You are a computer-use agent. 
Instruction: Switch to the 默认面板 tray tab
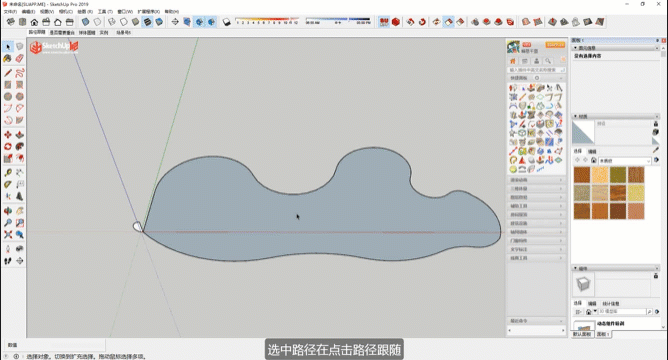pos(582,334)
